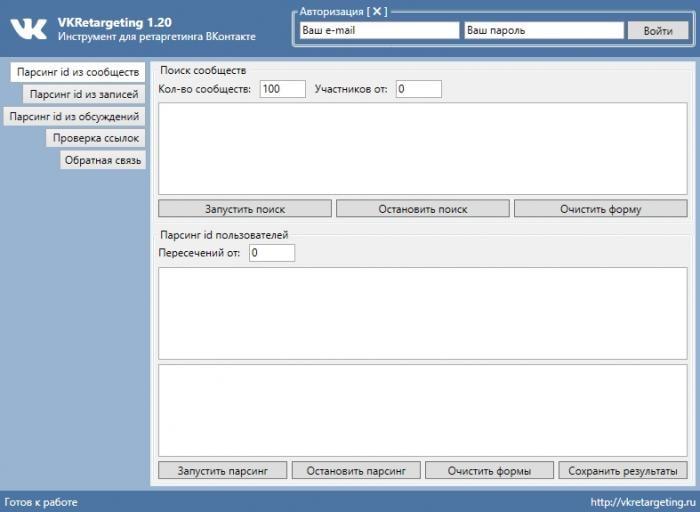Click Очистить формы button

coord(489,470)
